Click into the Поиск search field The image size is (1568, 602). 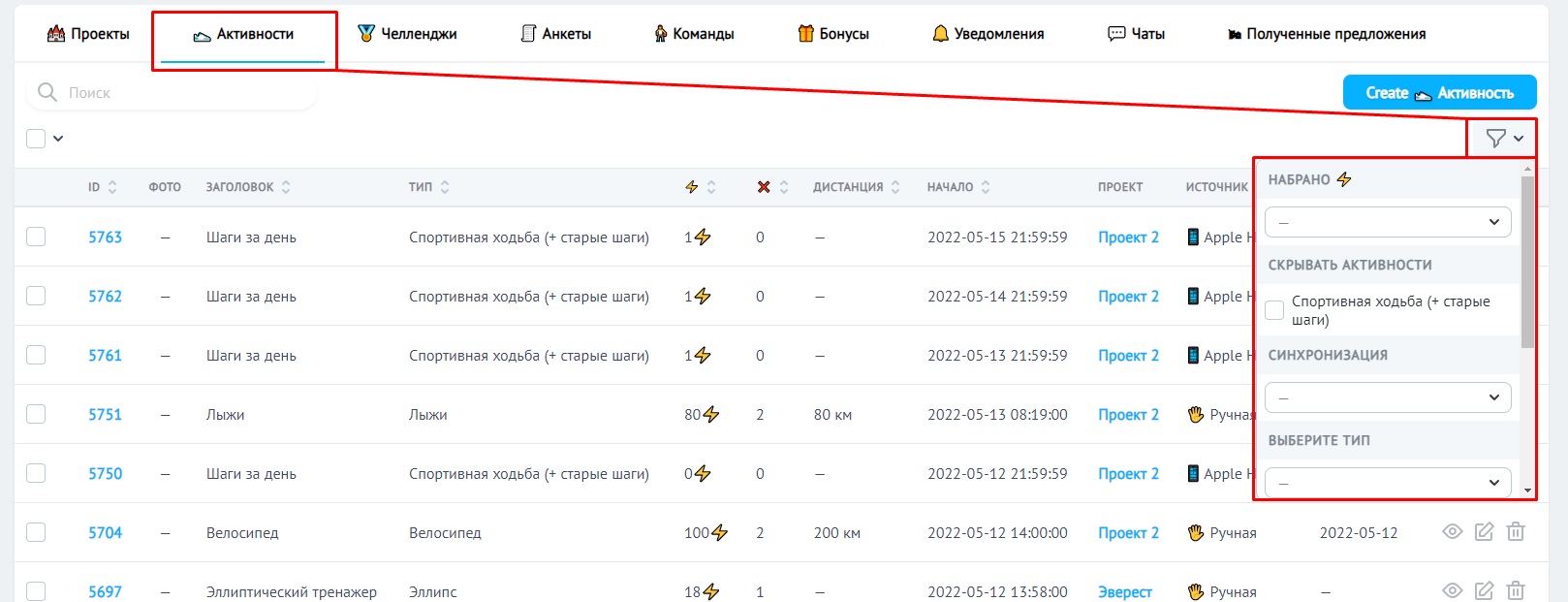click(x=184, y=93)
